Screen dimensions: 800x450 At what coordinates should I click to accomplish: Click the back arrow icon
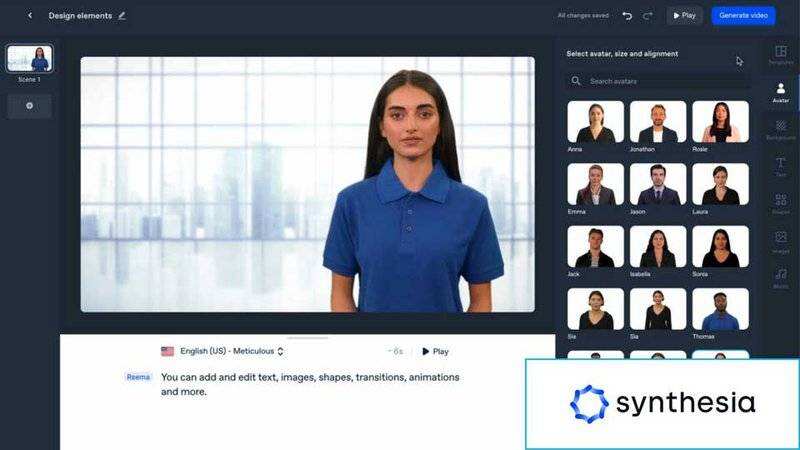30,15
